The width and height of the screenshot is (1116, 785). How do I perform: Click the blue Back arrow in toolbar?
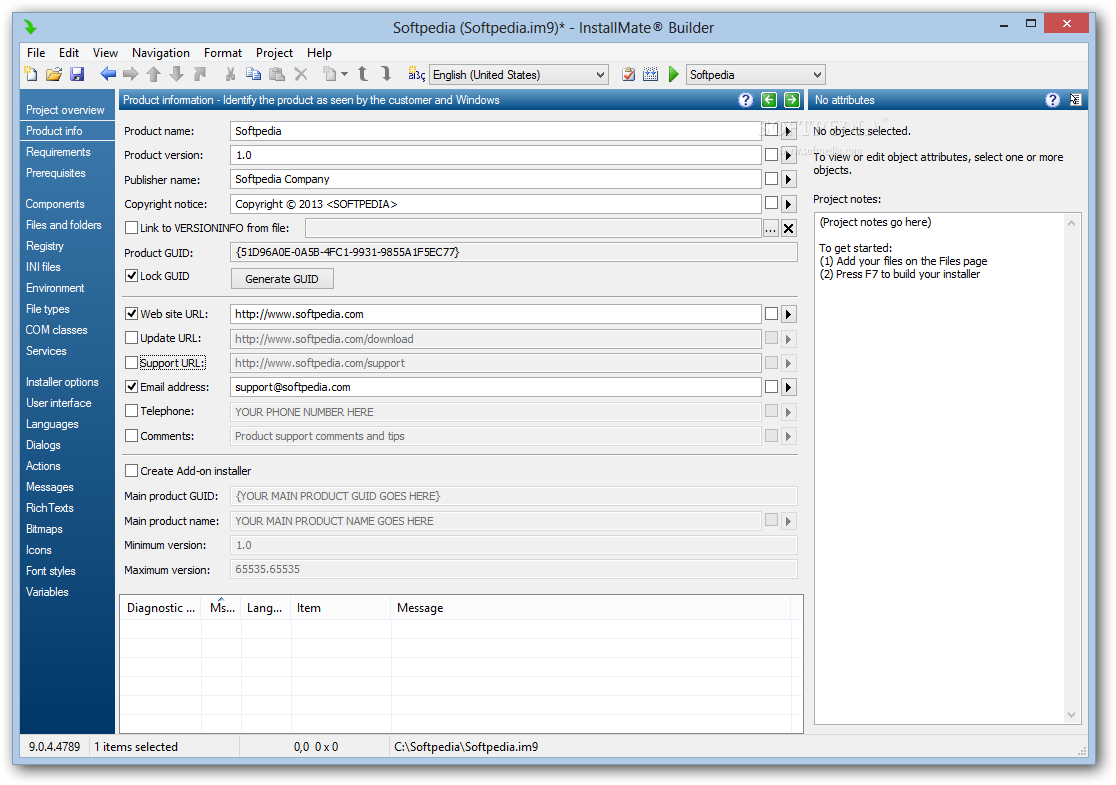point(108,74)
